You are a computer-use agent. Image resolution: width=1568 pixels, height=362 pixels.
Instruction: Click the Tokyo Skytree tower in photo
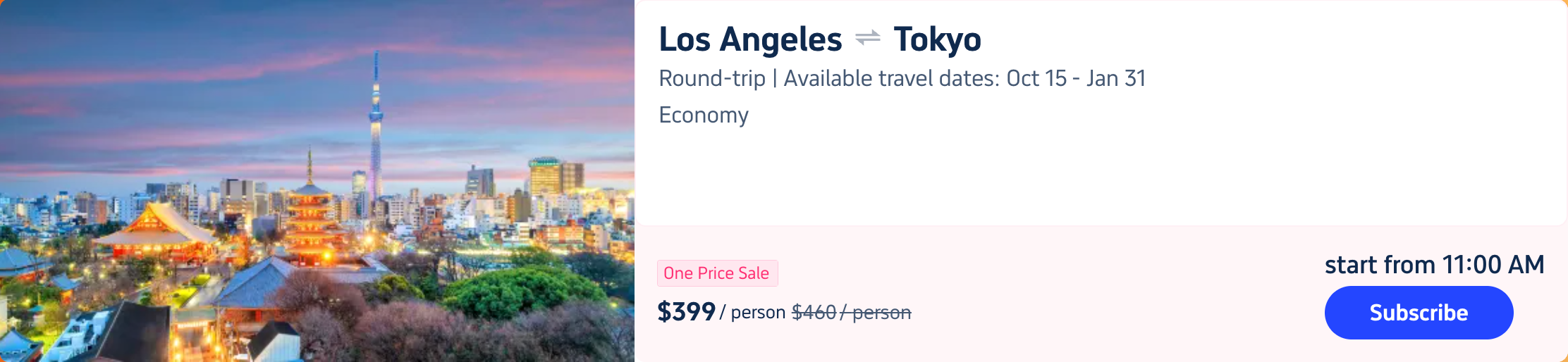[x=376, y=120]
